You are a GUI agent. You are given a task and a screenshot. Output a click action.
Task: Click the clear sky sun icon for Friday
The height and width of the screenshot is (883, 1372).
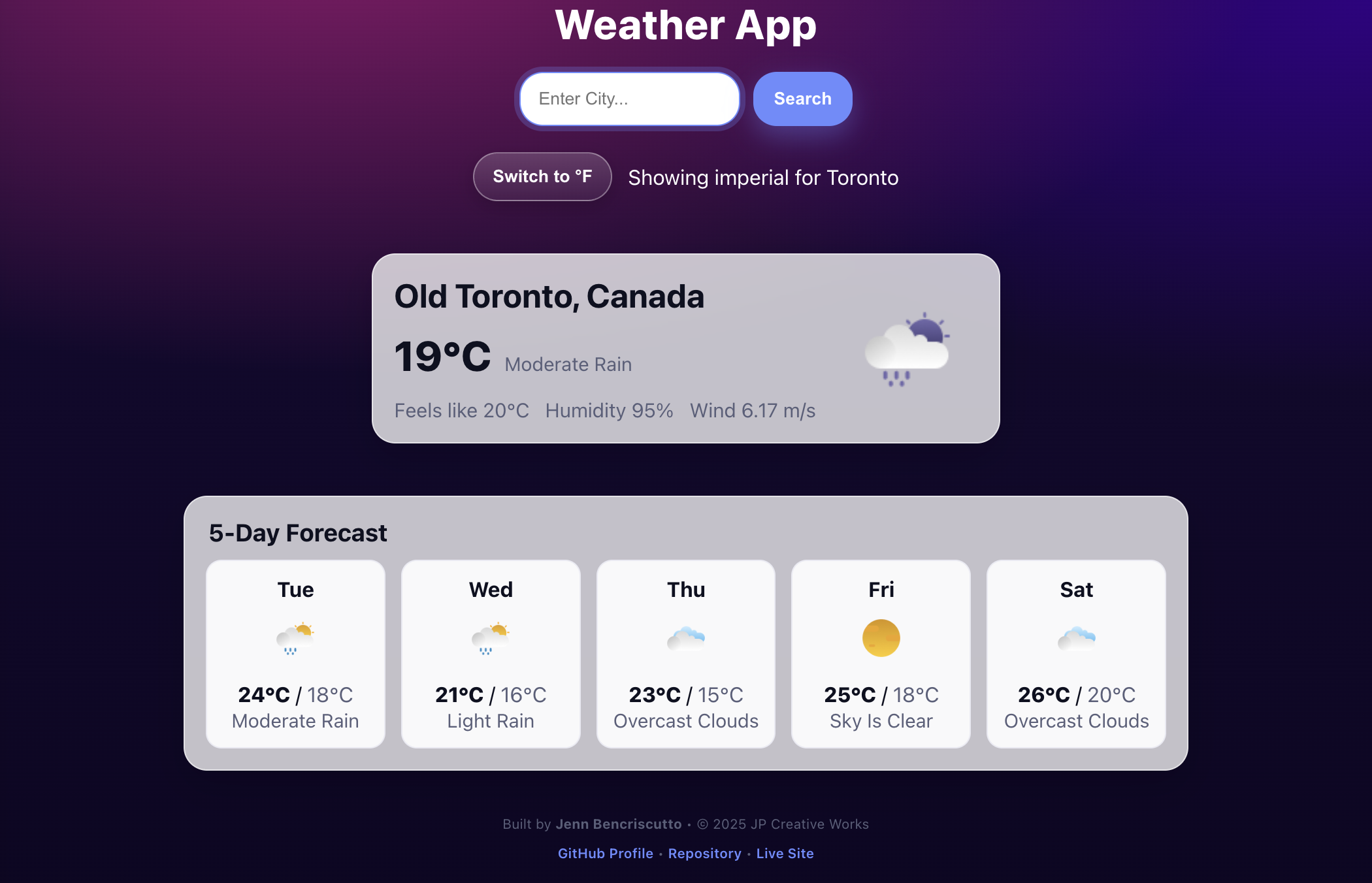tap(880, 638)
